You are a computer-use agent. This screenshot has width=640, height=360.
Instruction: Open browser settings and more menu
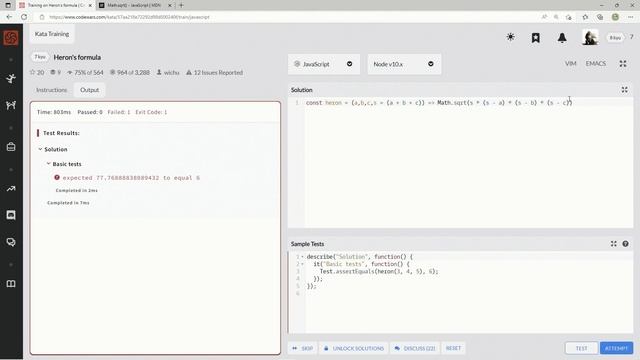point(631,17)
